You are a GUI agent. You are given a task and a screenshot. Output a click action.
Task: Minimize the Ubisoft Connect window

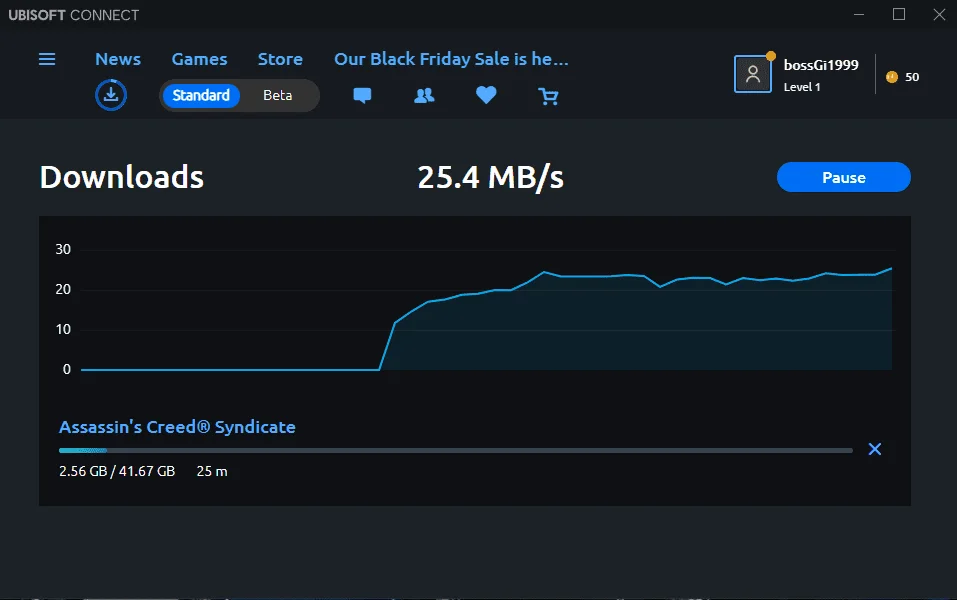(859, 15)
